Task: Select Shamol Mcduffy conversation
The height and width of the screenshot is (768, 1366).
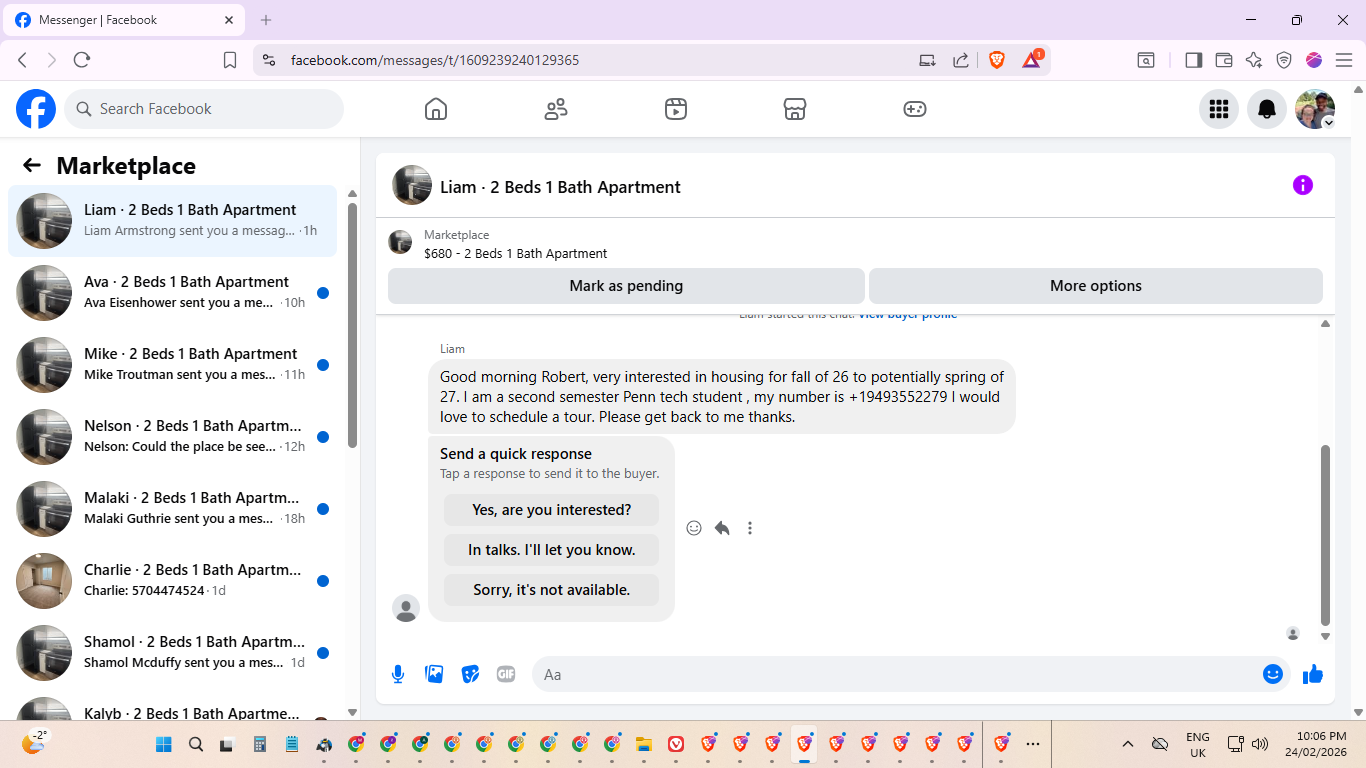Action: pyautogui.click(x=172, y=653)
